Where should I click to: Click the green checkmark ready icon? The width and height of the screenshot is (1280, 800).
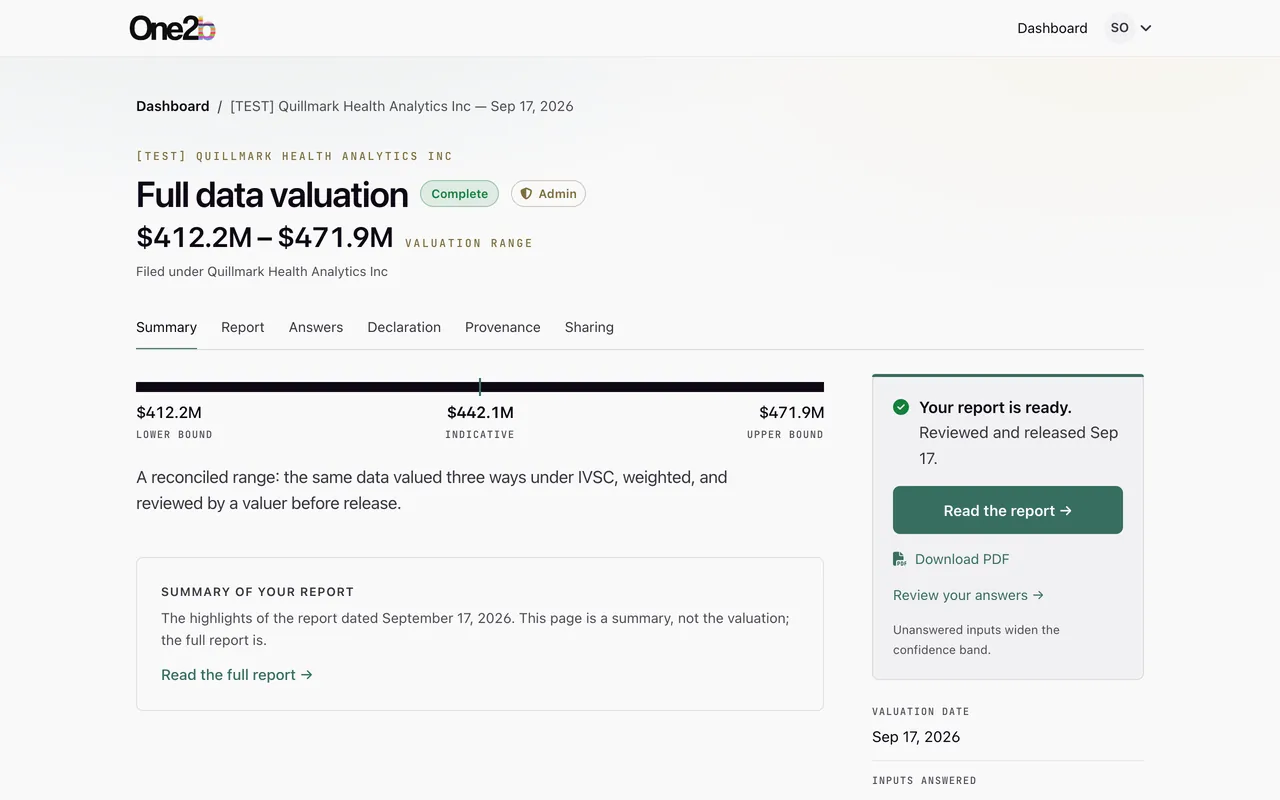[901, 407]
